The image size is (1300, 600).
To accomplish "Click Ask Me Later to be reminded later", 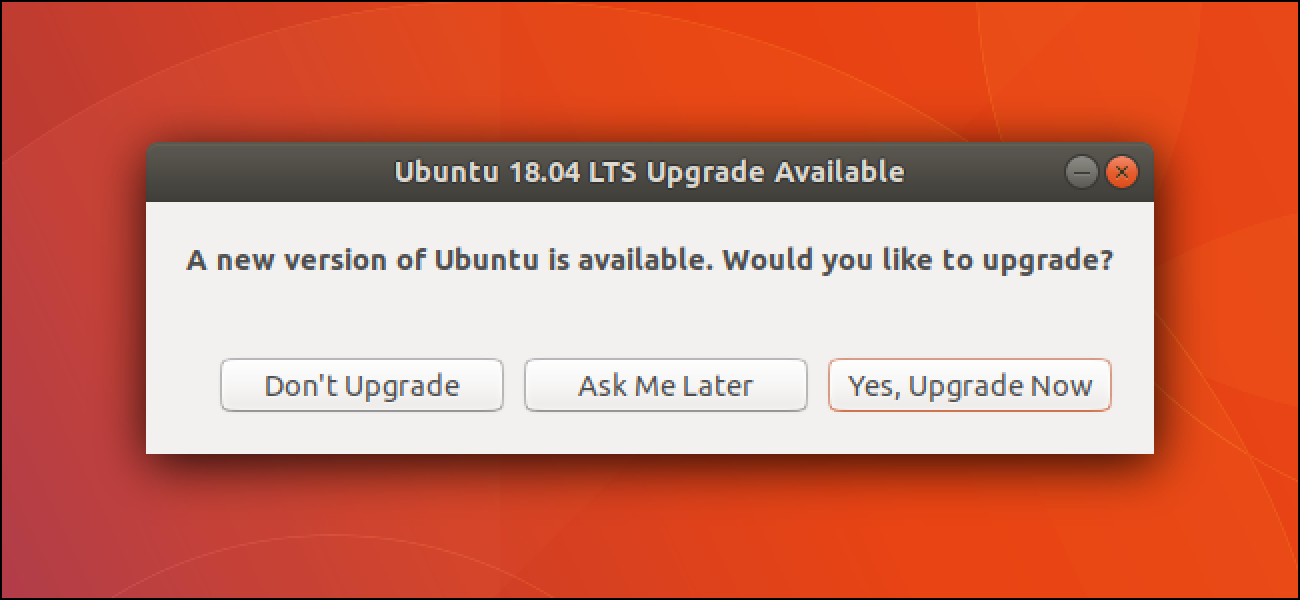I will [x=666, y=385].
